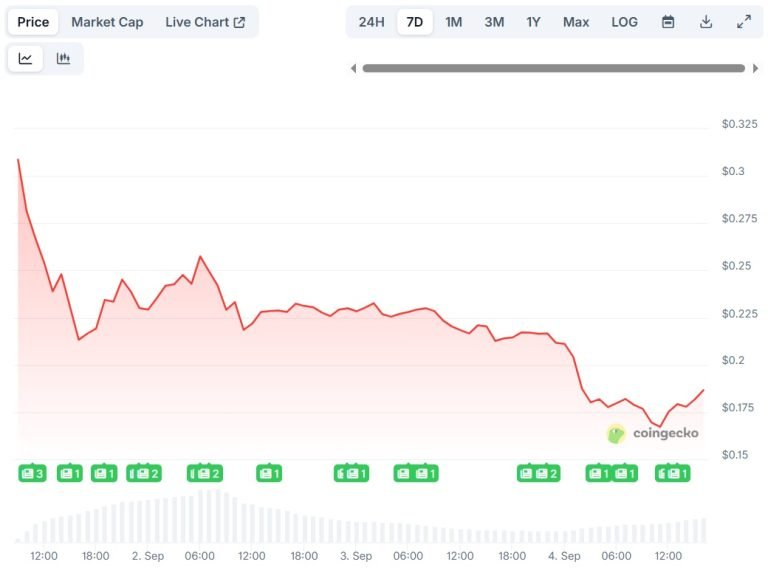Expand chart to fullscreen
Screen dimensions: 768x573
coord(743,22)
